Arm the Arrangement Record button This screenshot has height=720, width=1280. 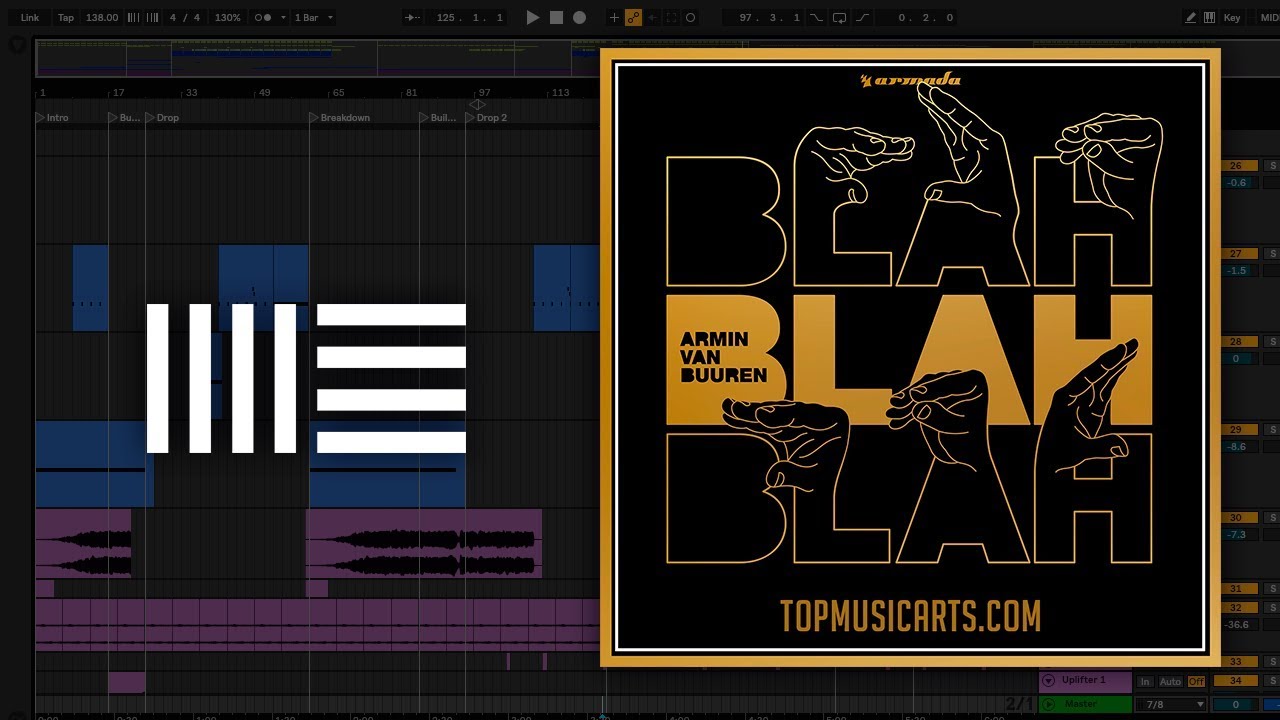[x=579, y=18]
